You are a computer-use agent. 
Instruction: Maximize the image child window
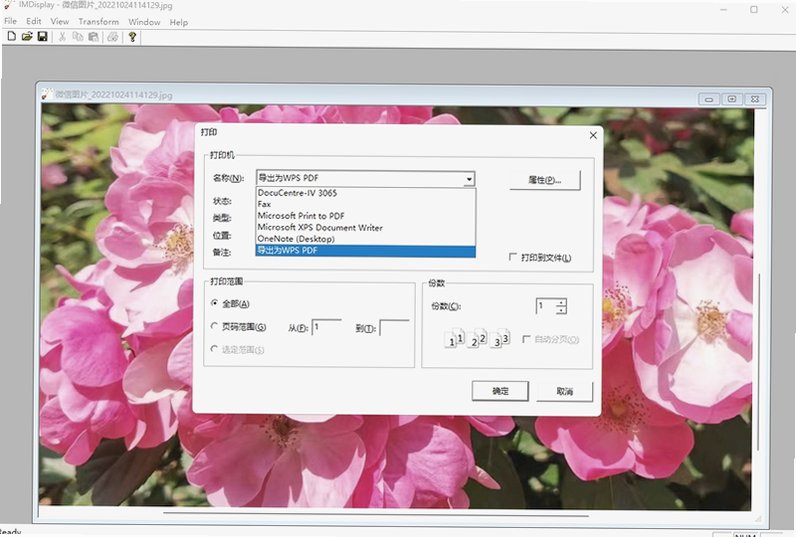(x=732, y=99)
